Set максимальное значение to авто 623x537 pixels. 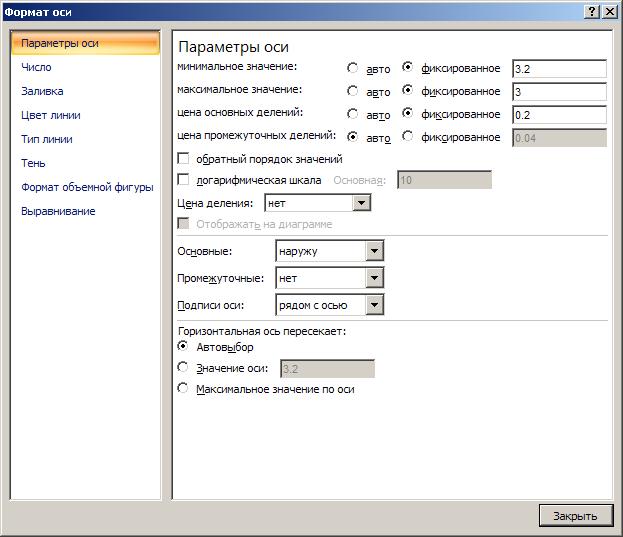[x=352, y=91]
